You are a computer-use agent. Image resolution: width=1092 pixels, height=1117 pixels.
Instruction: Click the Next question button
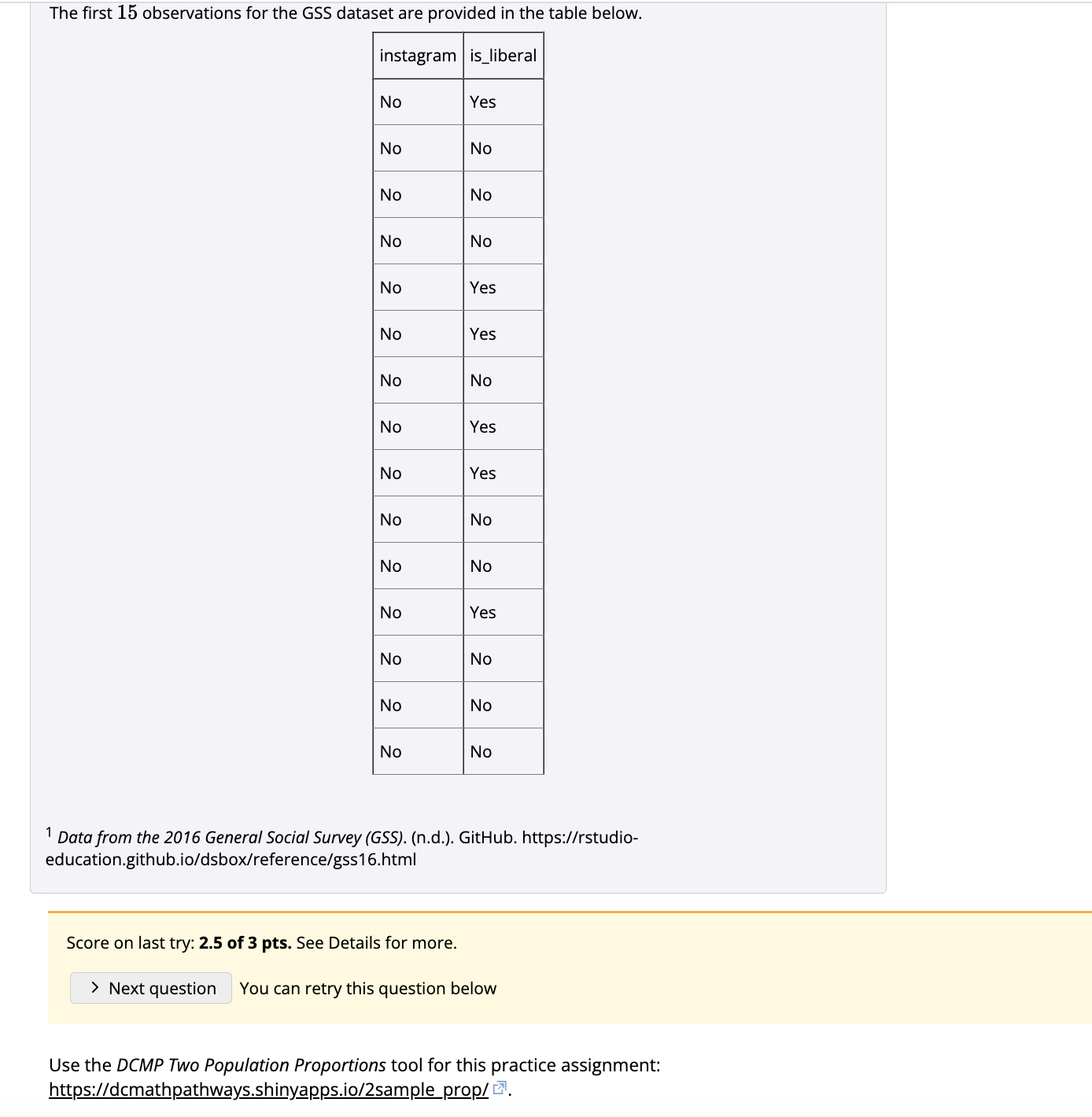[x=151, y=988]
